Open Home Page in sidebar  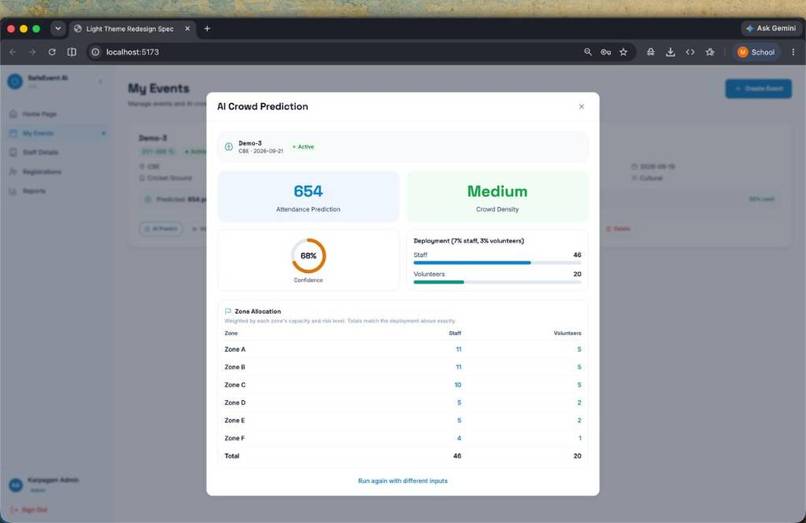point(39,114)
